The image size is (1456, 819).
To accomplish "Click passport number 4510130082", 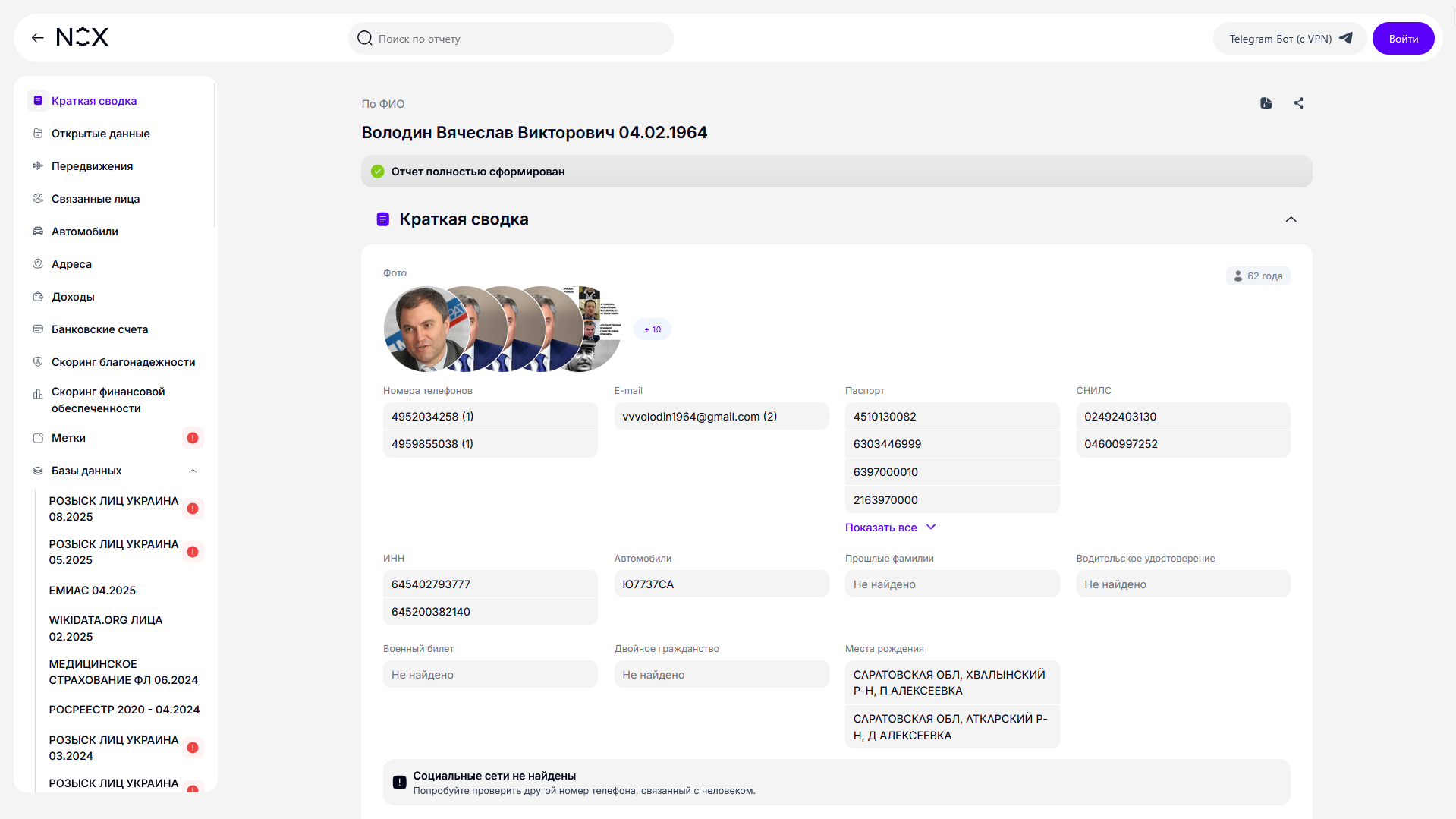I will coord(952,417).
